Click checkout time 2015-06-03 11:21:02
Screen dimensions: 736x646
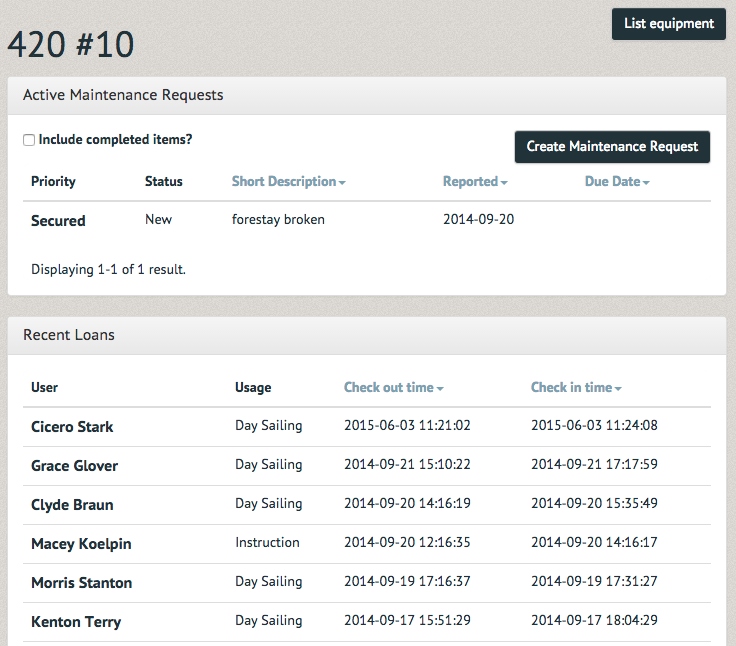click(407, 425)
